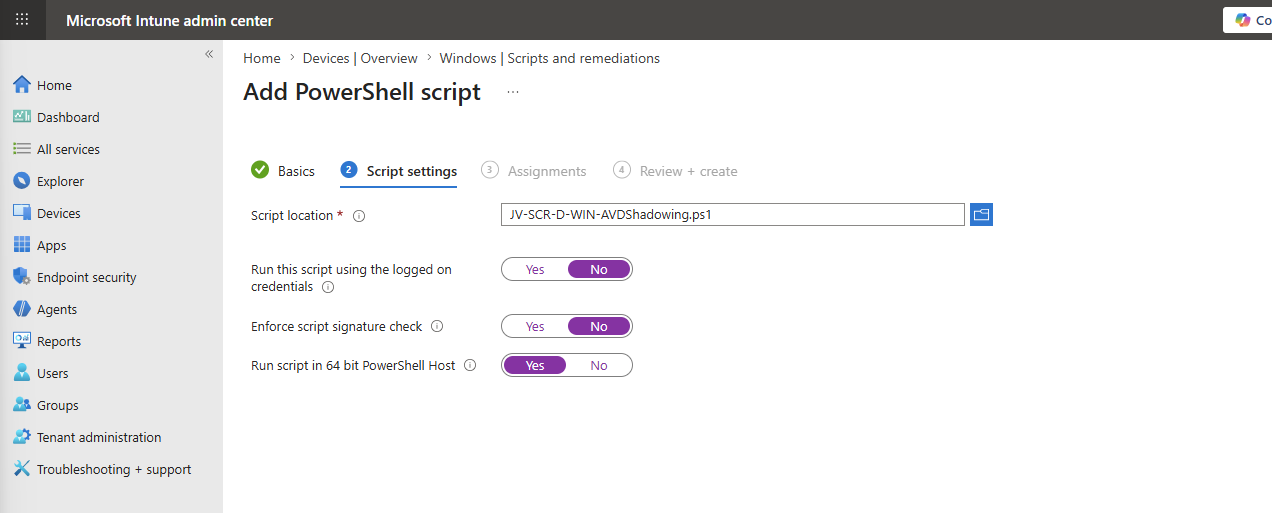This screenshot has width=1272, height=513.
Task: Click the Home house icon in sidebar
Action: 22,85
